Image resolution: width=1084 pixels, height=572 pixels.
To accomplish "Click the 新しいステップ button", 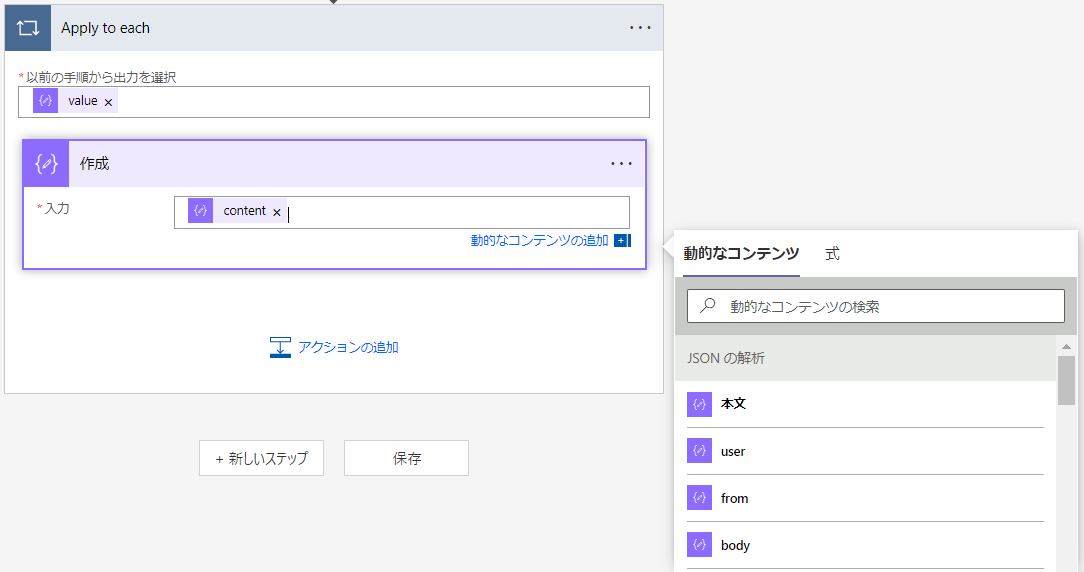I will [x=261, y=458].
